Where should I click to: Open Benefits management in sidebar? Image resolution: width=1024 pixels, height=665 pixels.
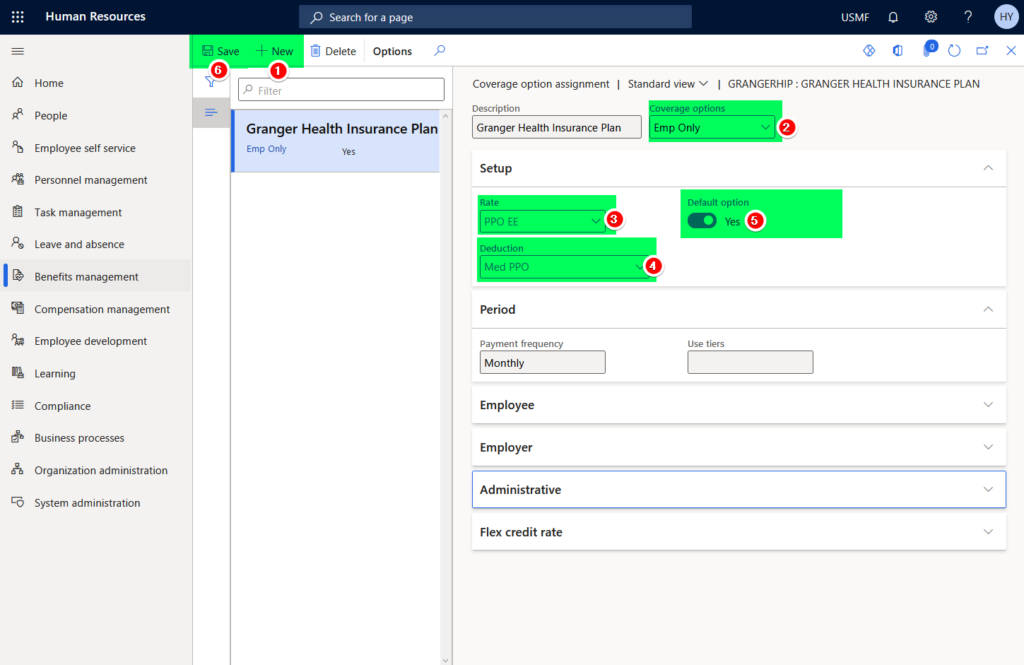97,276
